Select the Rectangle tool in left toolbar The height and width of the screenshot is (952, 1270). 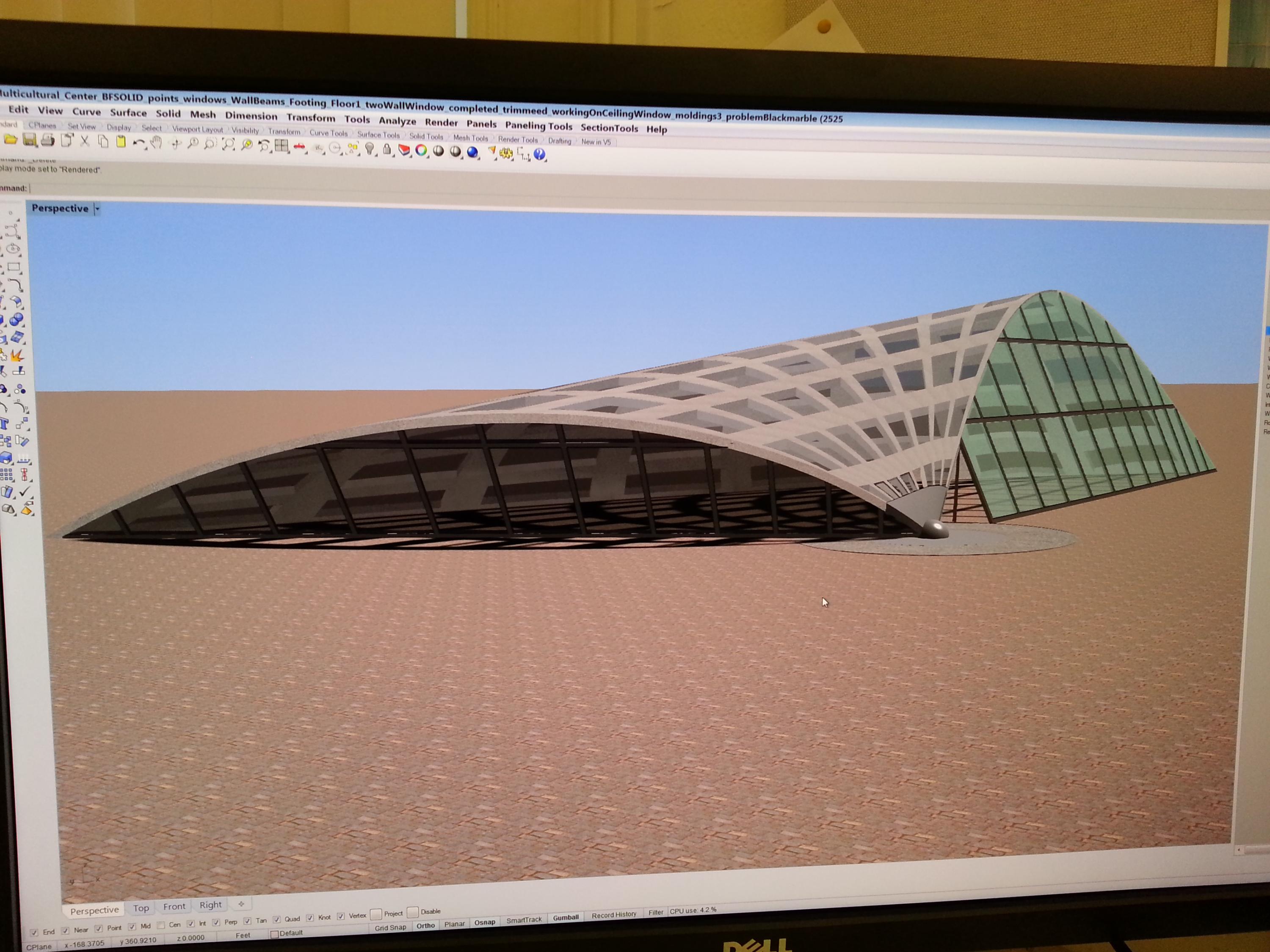pos(13,267)
